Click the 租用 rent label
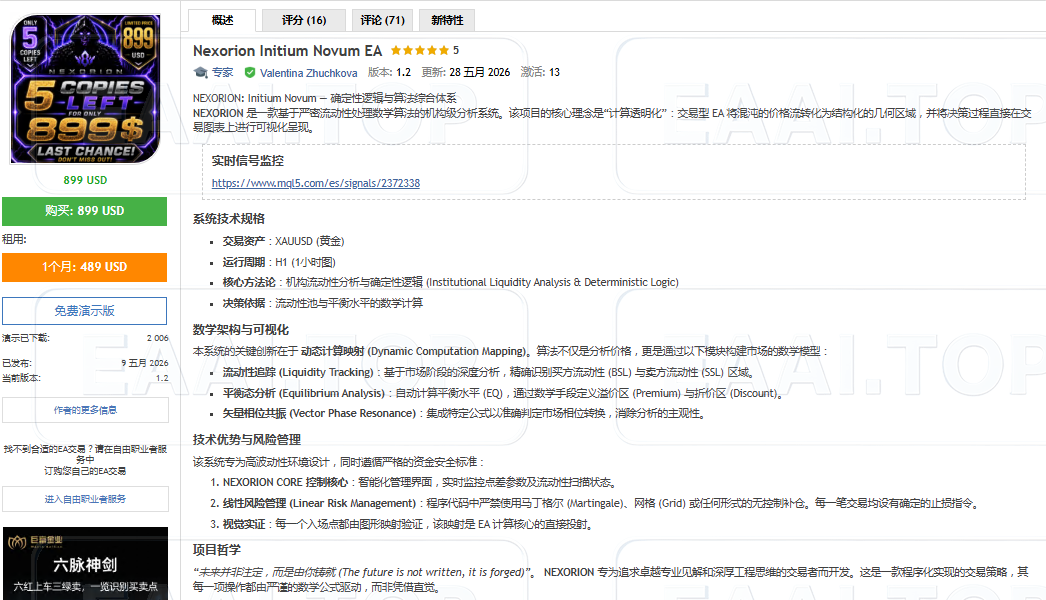The height and width of the screenshot is (600, 1046). pyautogui.click(x=14, y=239)
